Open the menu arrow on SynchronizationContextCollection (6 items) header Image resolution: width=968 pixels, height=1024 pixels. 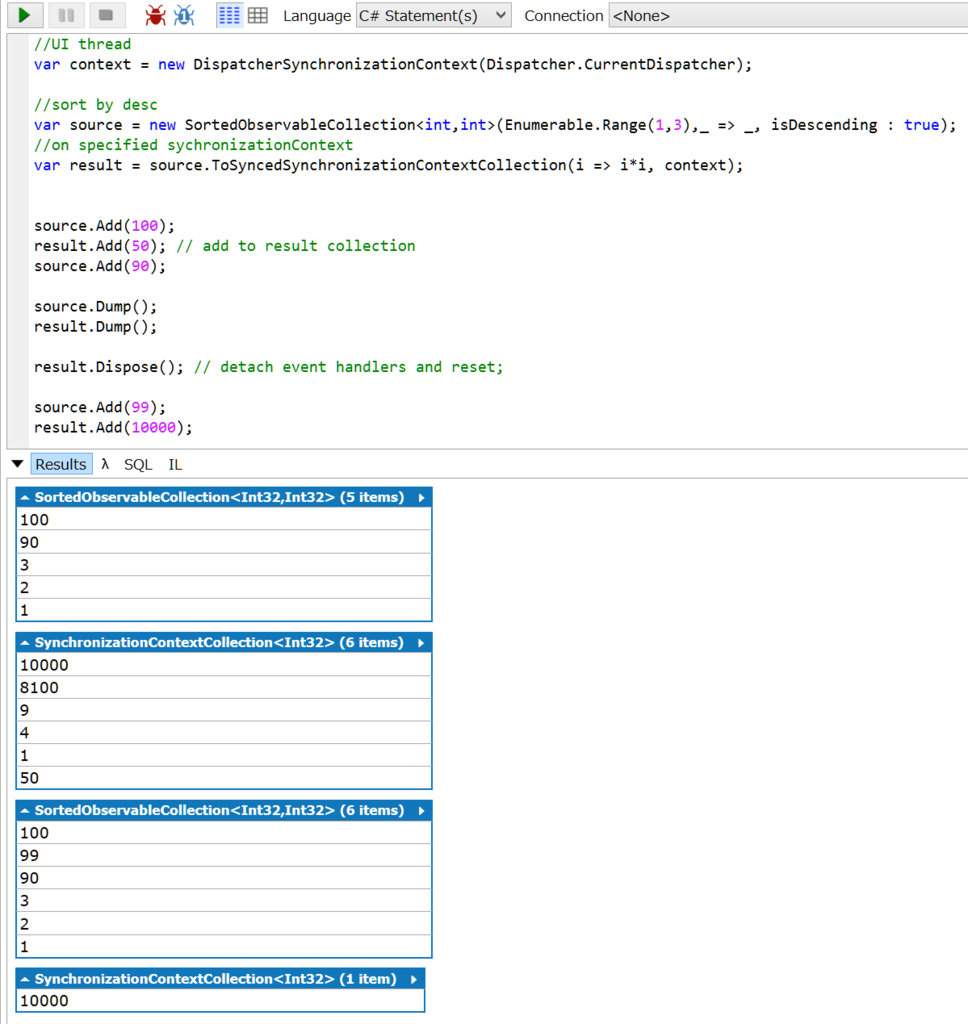click(x=421, y=643)
